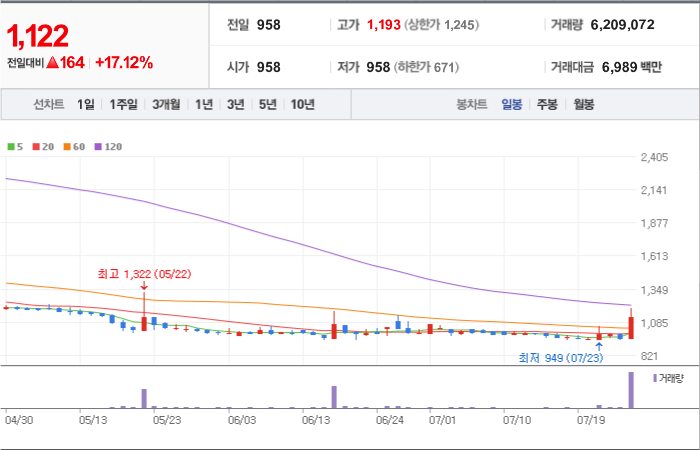This screenshot has height=450, width=700.
Task: Click the tallest volume bar at chart end
Action: [x=631, y=390]
